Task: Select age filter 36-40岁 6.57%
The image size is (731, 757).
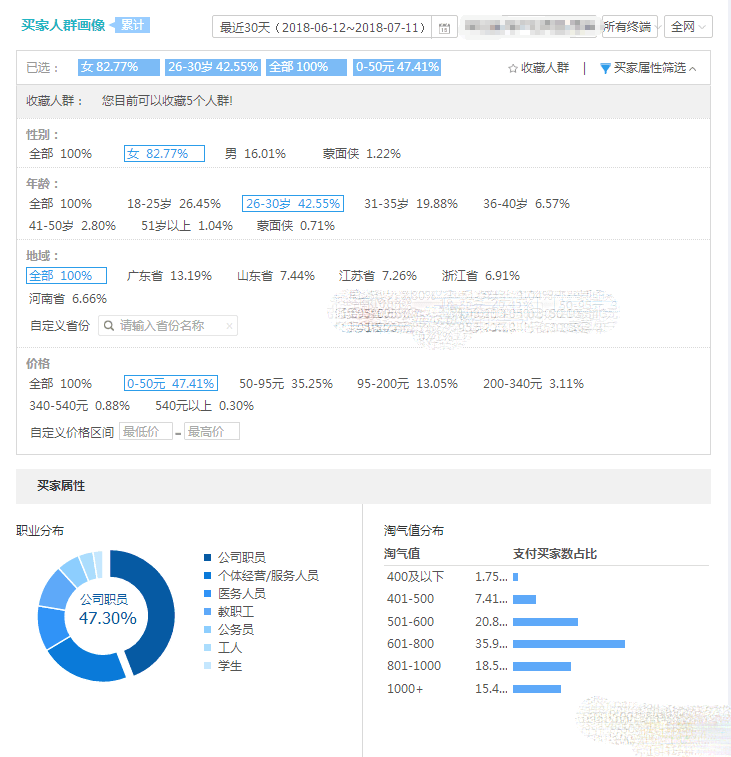Action: click(526, 204)
